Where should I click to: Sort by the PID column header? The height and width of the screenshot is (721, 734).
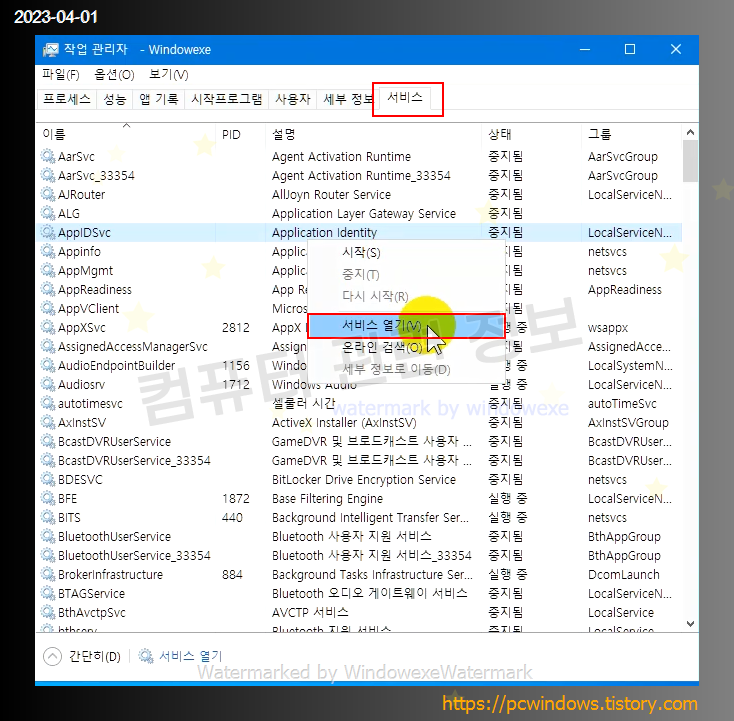[x=241, y=134]
